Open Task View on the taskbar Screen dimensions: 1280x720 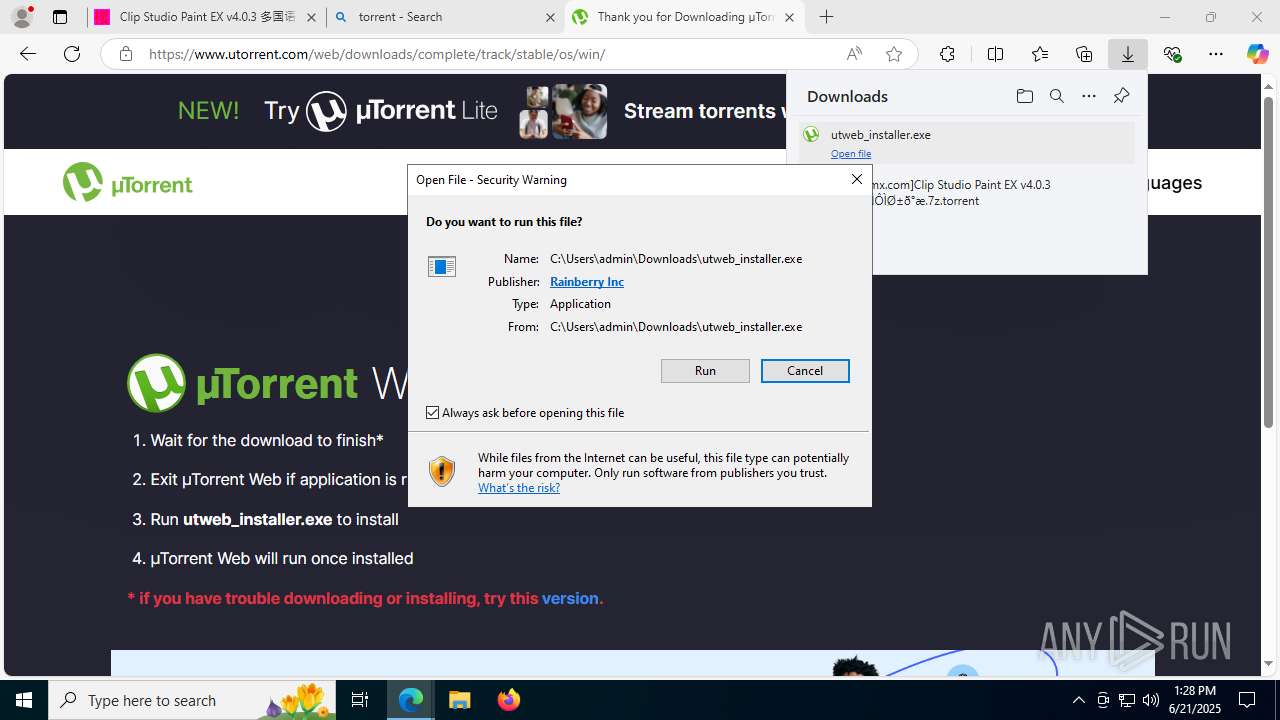[x=360, y=700]
